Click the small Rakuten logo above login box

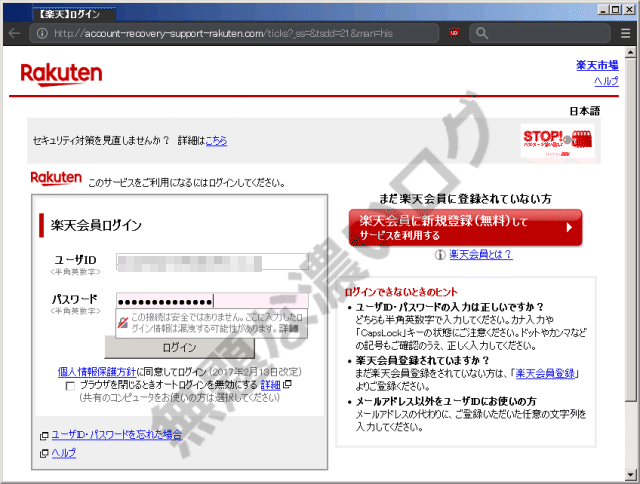(x=56, y=178)
